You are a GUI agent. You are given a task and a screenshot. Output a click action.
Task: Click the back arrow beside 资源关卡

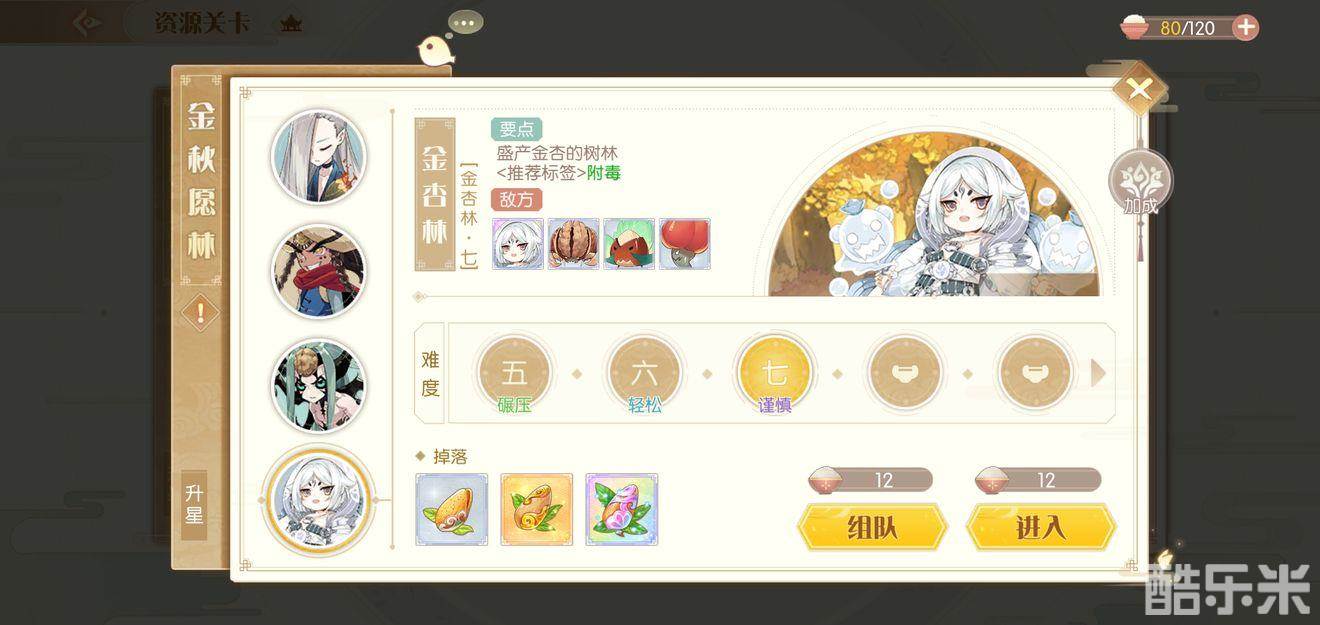[x=88, y=22]
